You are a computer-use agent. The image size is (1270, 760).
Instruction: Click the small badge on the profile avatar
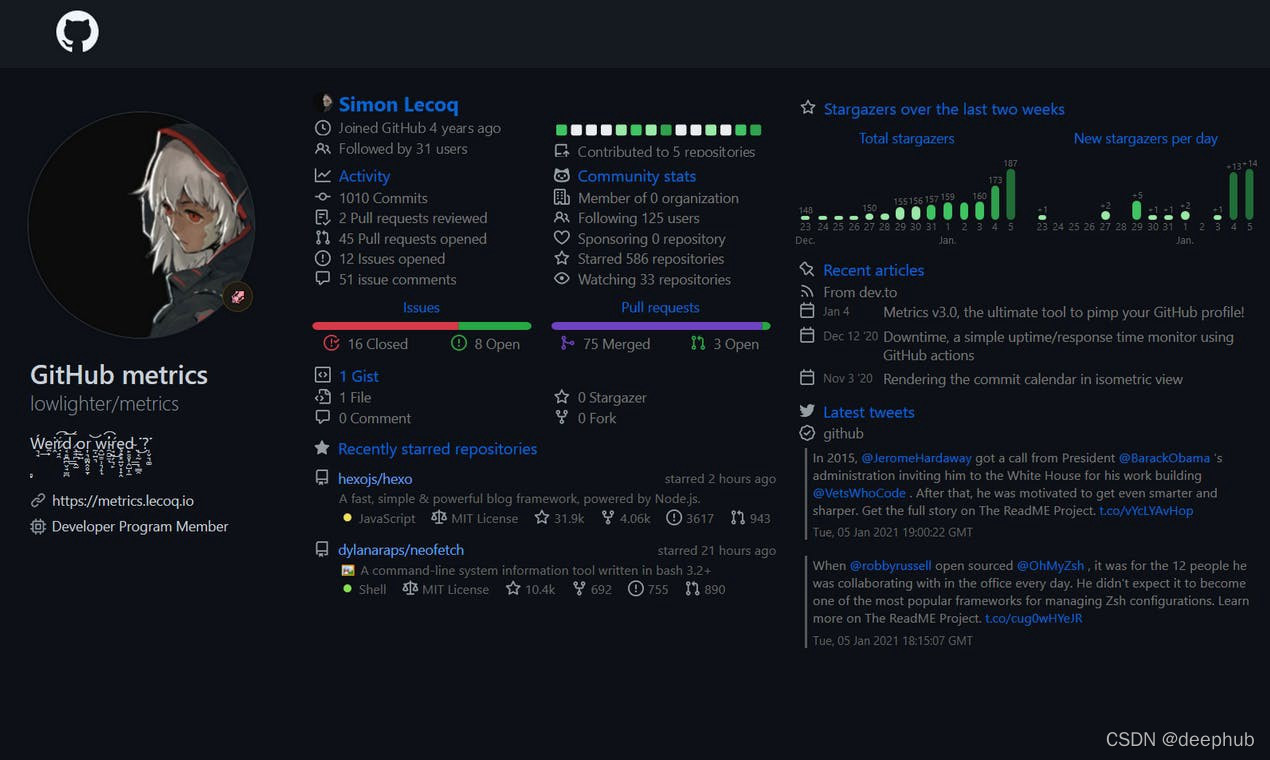[x=237, y=297]
